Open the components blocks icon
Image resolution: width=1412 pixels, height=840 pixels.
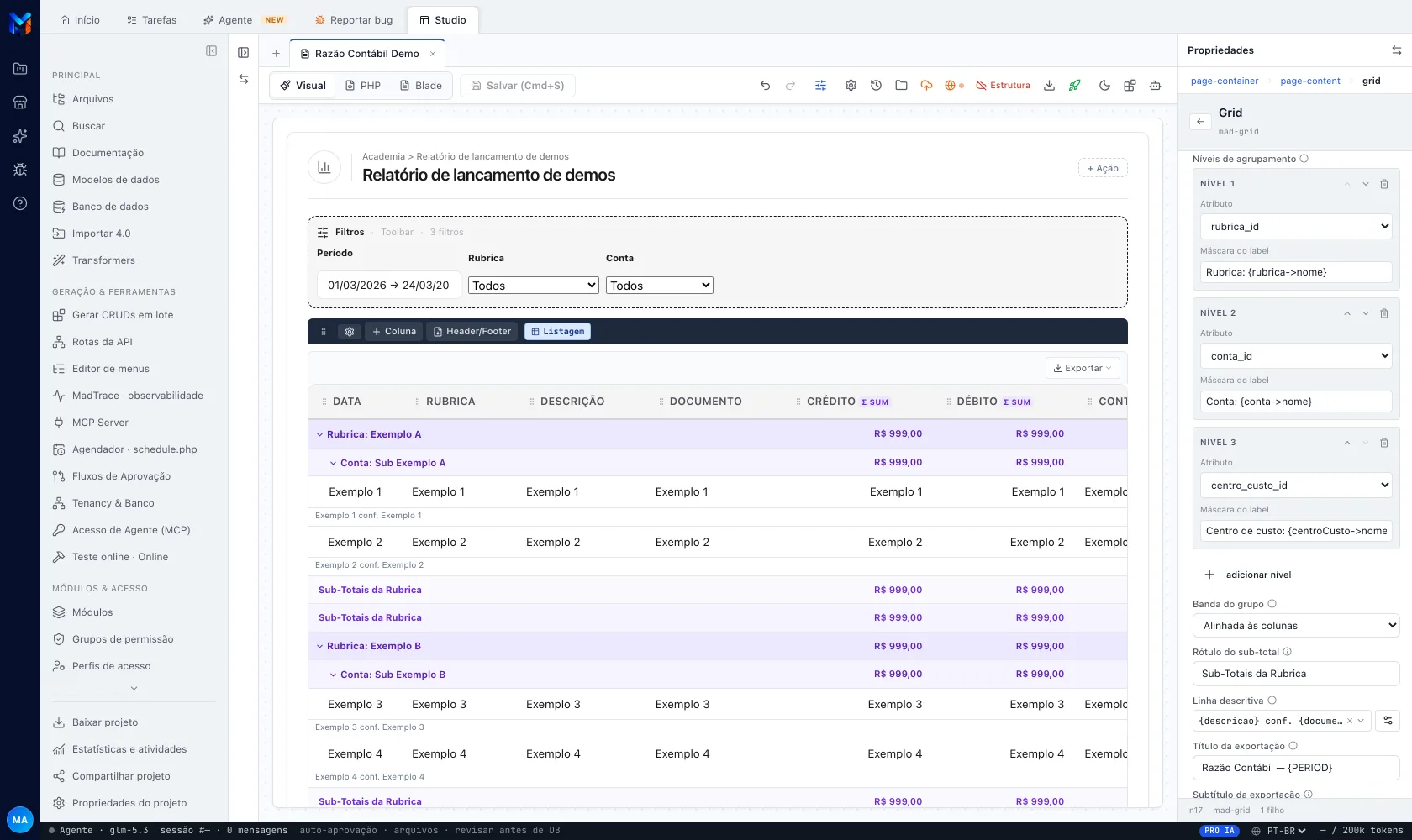(x=1130, y=86)
